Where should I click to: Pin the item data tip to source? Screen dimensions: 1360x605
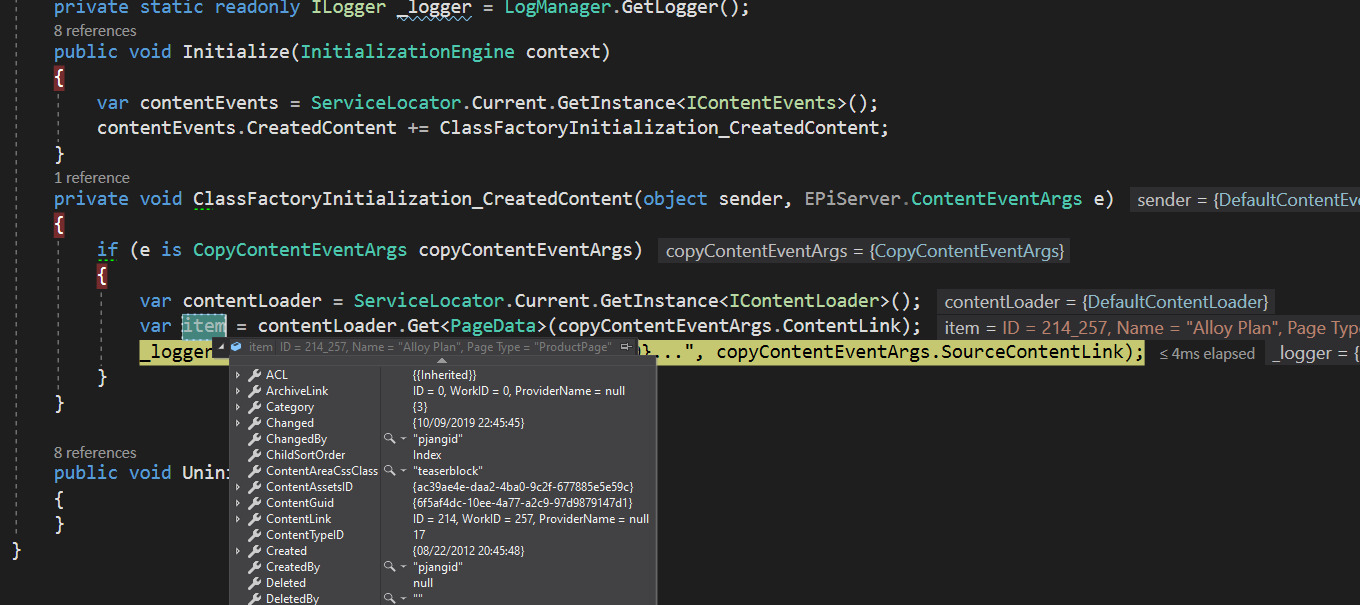626,347
